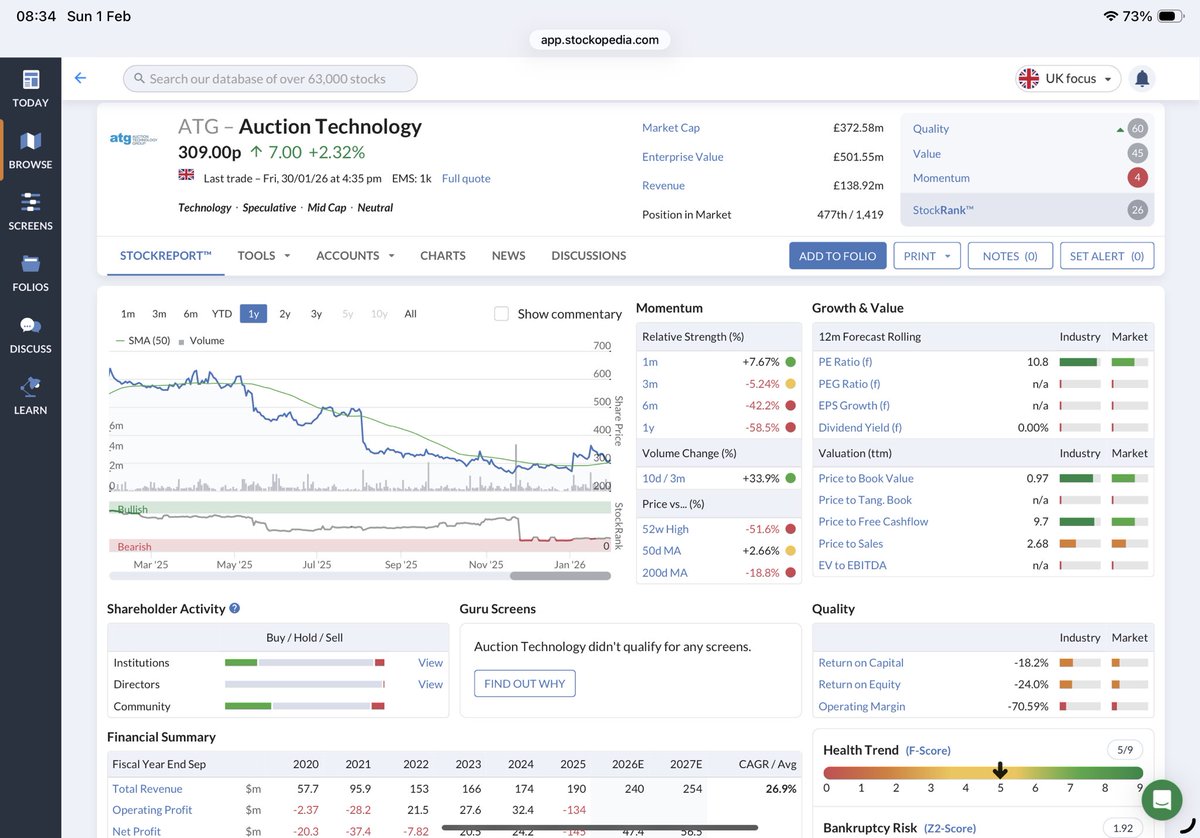Click the stock search field
Image resolution: width=1200 pixels, height=838 pixels.
[270, 78]
